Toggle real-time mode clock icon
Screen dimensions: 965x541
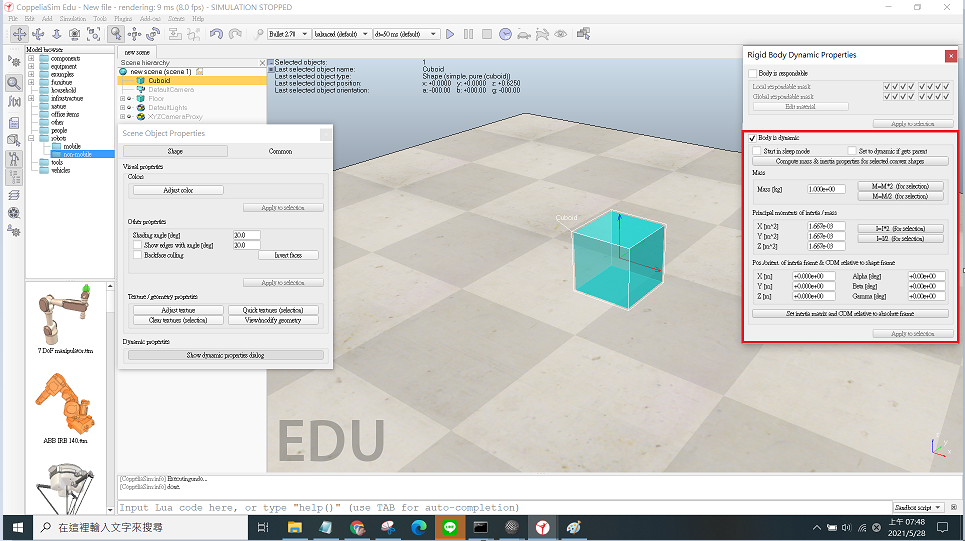pos(505,34)
